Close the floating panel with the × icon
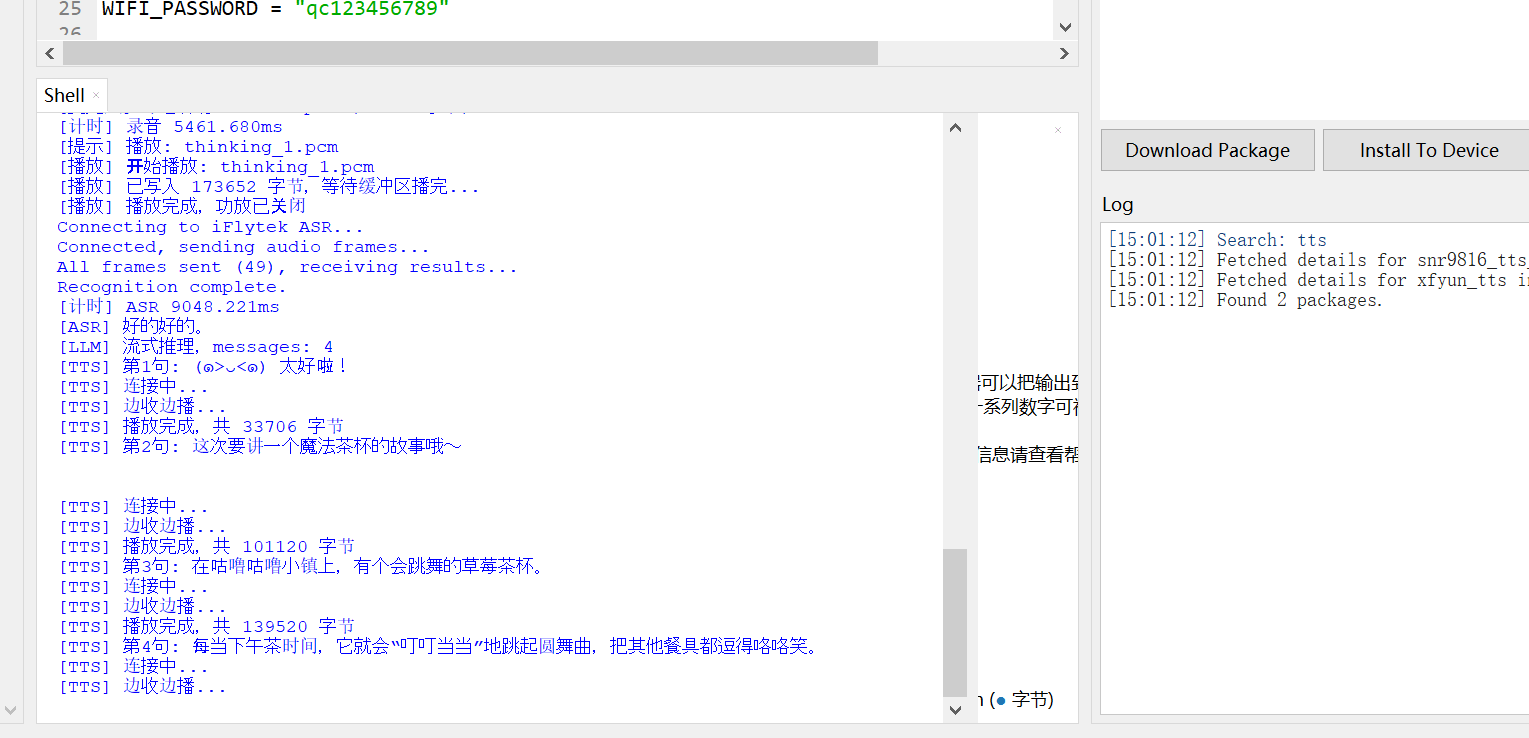The image size is (1529, 738). pyautogui.click(x=1057, y=130)
